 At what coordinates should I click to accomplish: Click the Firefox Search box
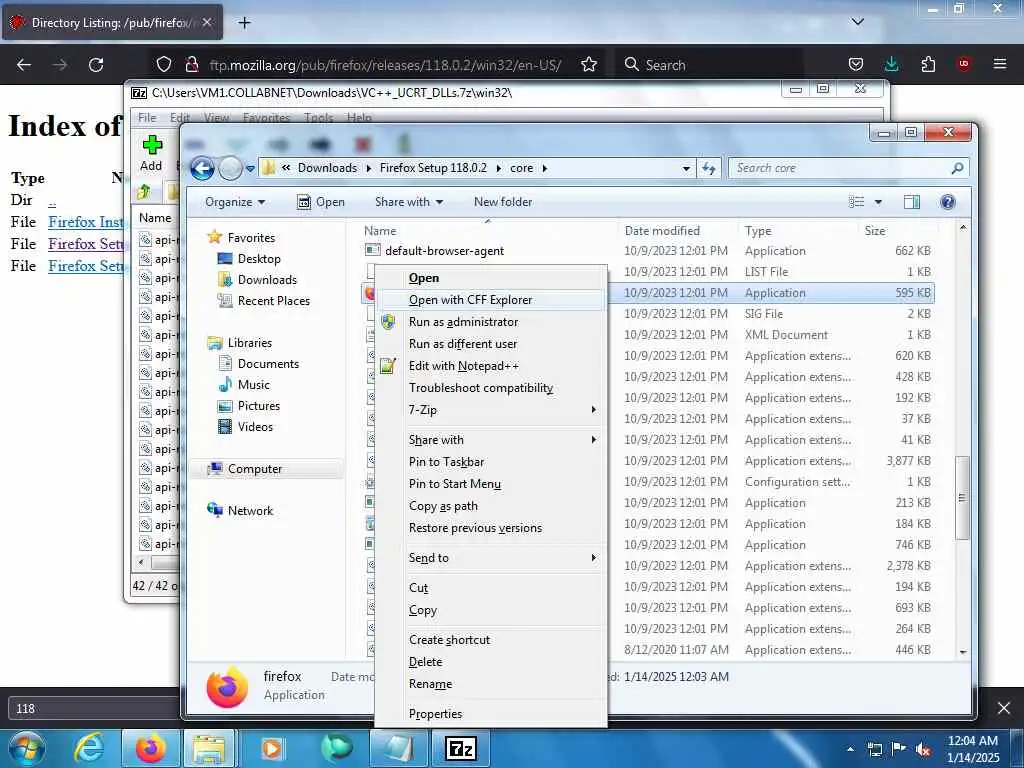[x=711, y=65]
